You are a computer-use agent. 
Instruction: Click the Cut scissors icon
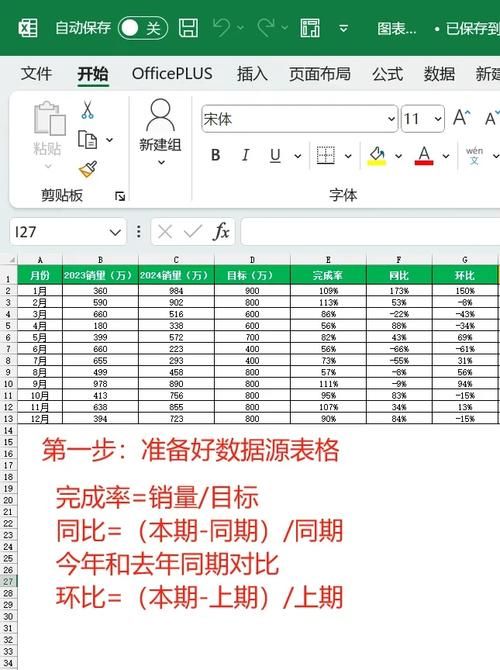(87, 110)
